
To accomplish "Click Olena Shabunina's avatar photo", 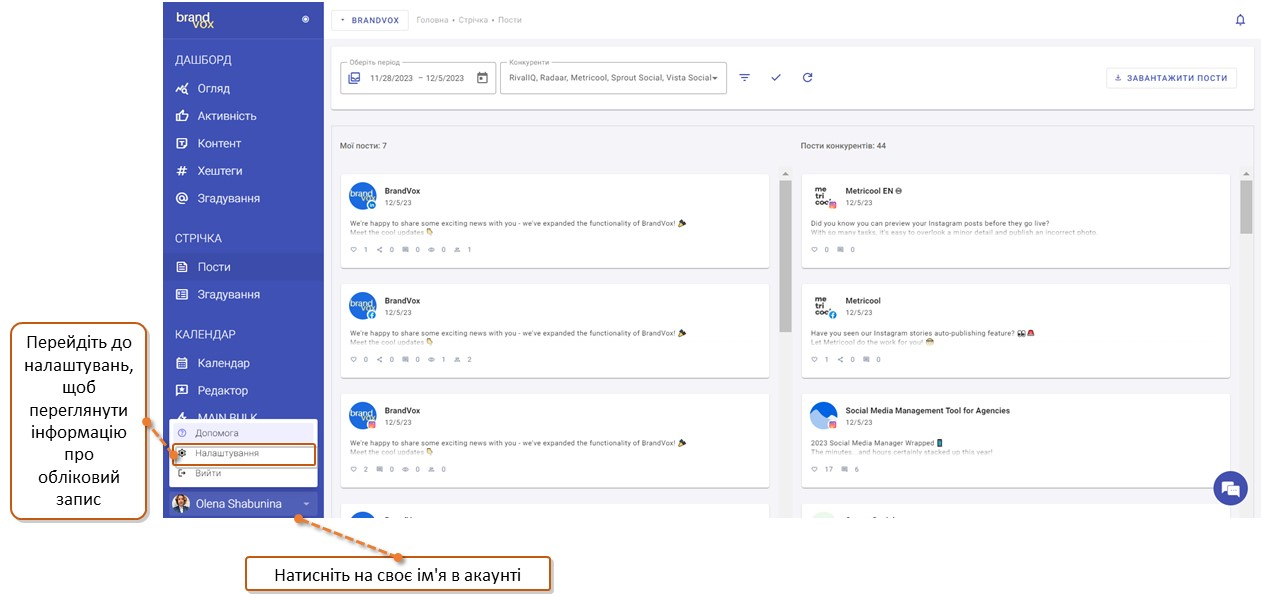I will [x=181, y=504].
